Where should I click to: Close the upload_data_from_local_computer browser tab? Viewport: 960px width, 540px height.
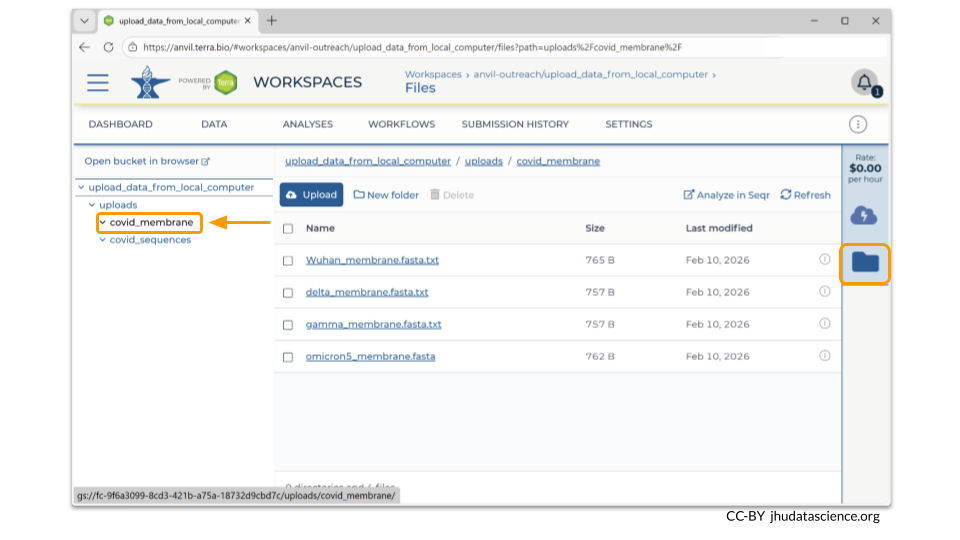248,21
